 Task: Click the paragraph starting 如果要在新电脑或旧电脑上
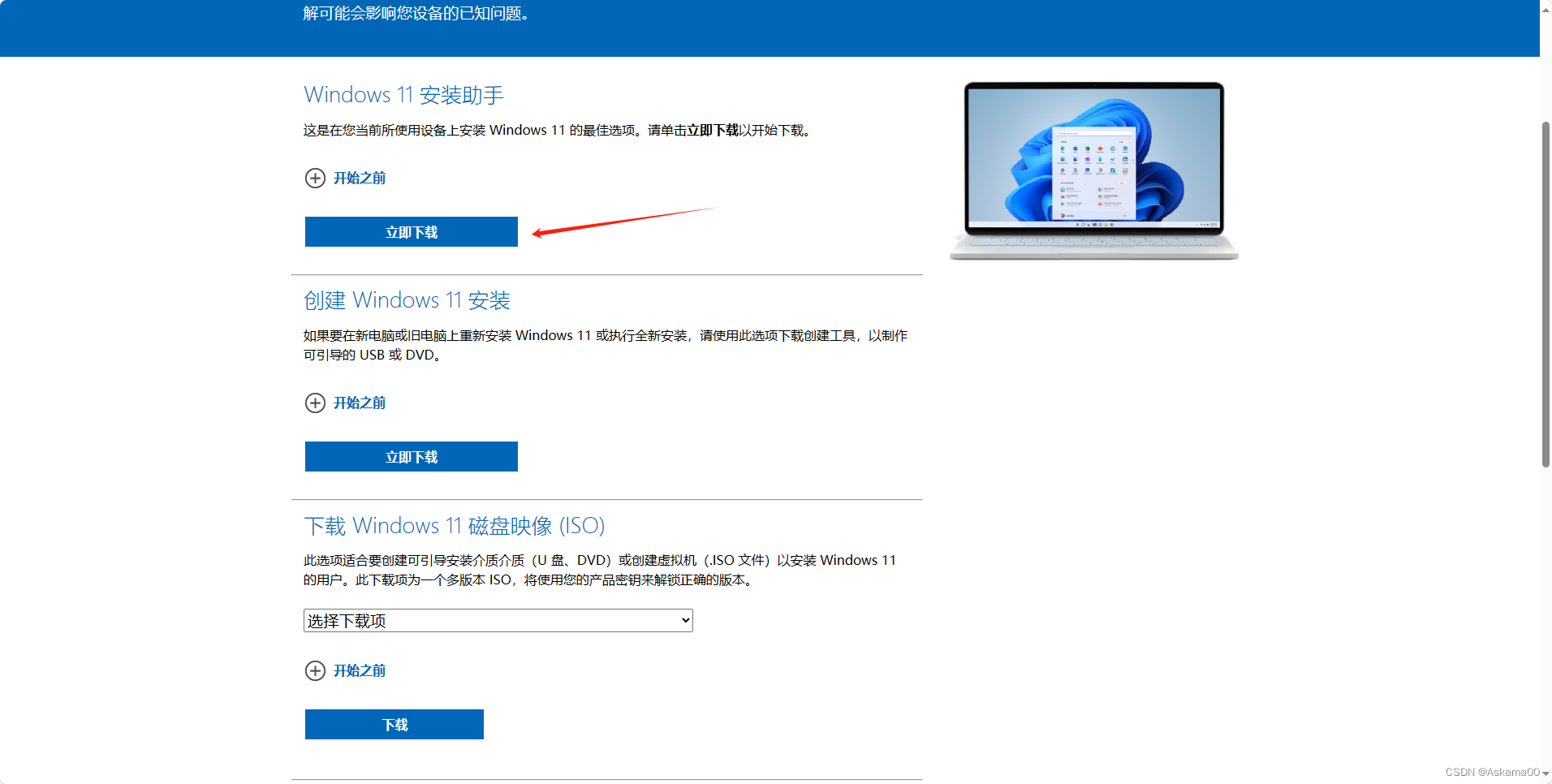[x=606, y=345]
